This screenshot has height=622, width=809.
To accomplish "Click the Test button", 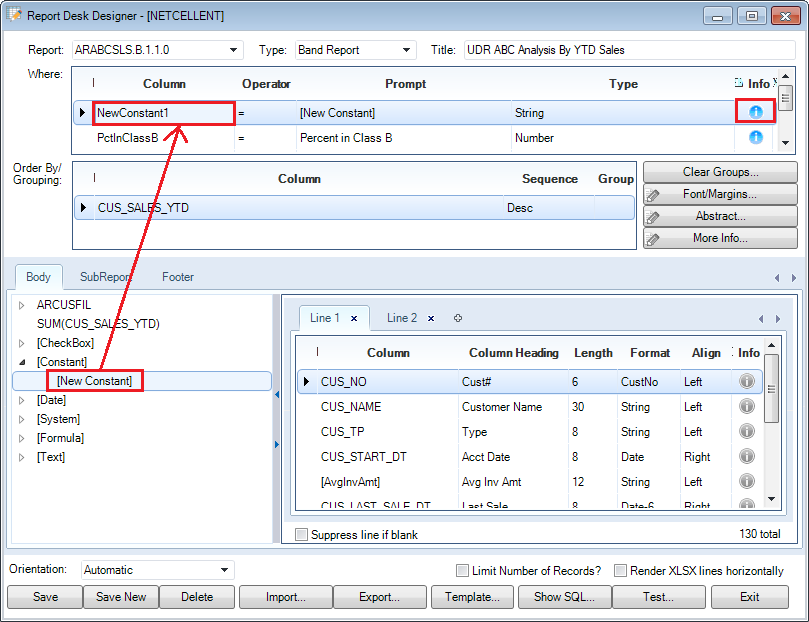I will click(658, 597).
